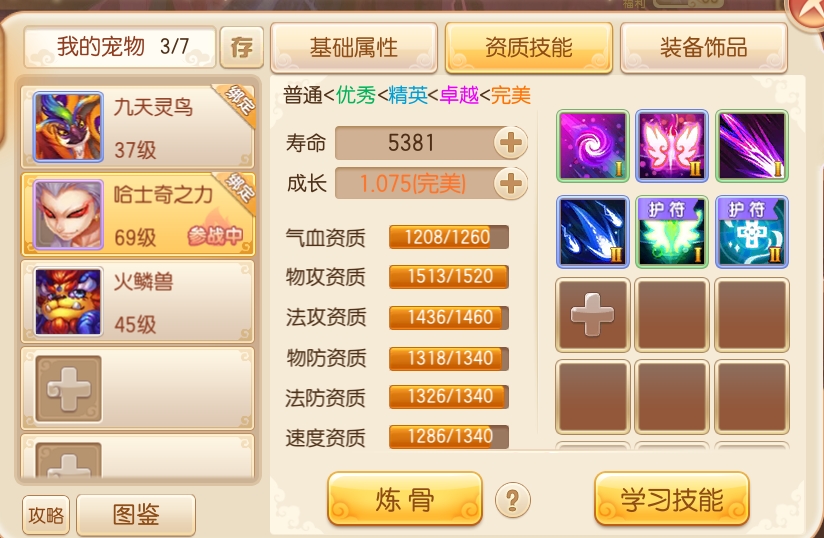Select the purple vortex skill icon
This screenshot has height=538, width=824.
pos(593,146)
